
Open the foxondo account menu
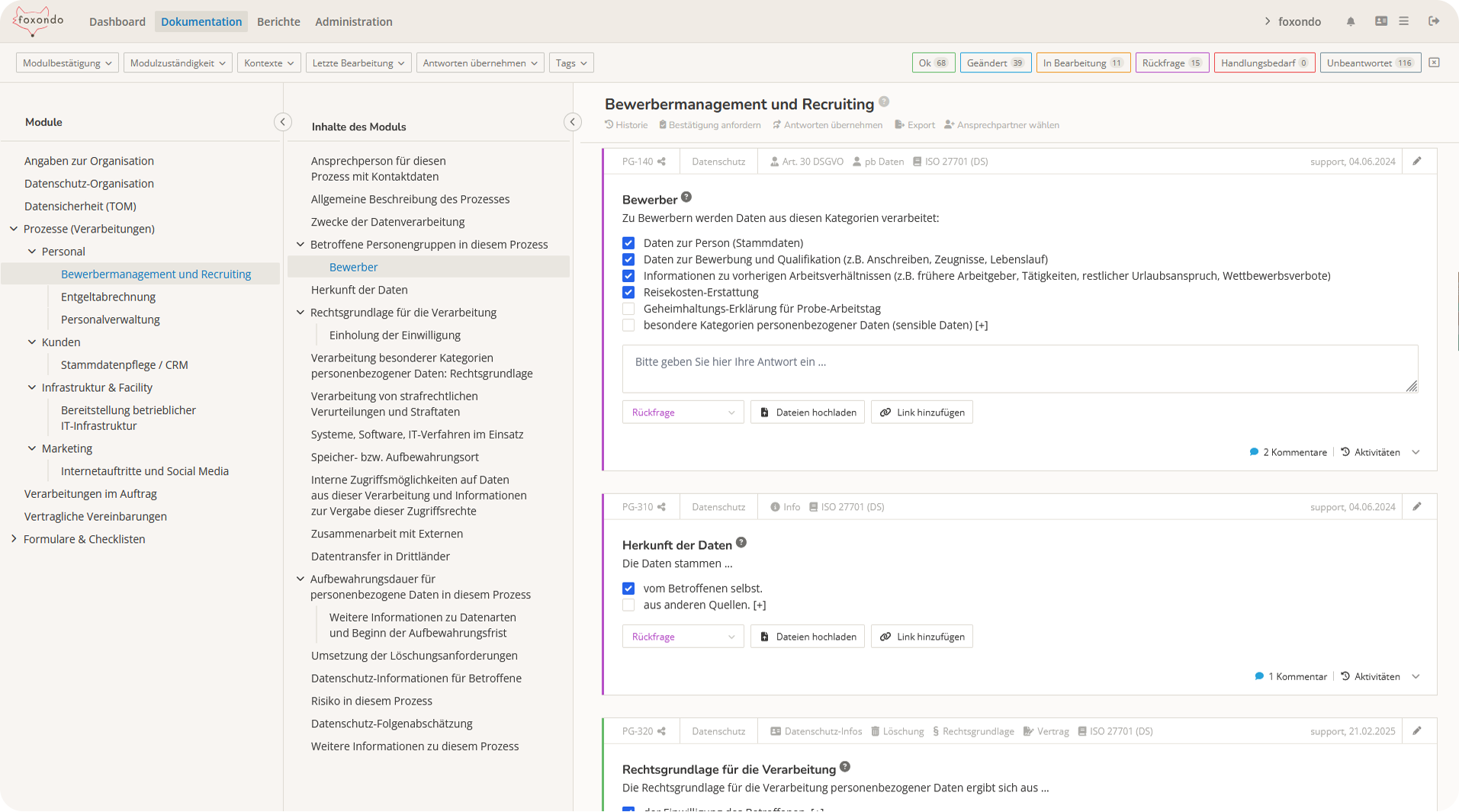point(1293,21)
